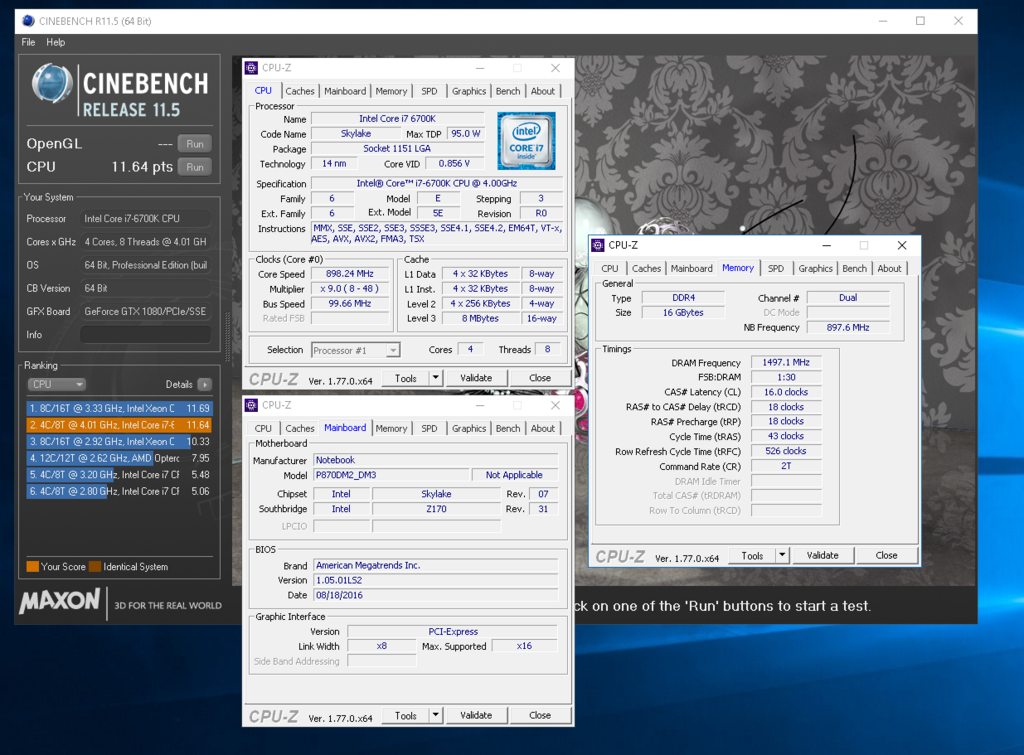Click Tools button in top CPU-Z window
The height and width of the screenshot is (755, 1024).
pos(405,378)
